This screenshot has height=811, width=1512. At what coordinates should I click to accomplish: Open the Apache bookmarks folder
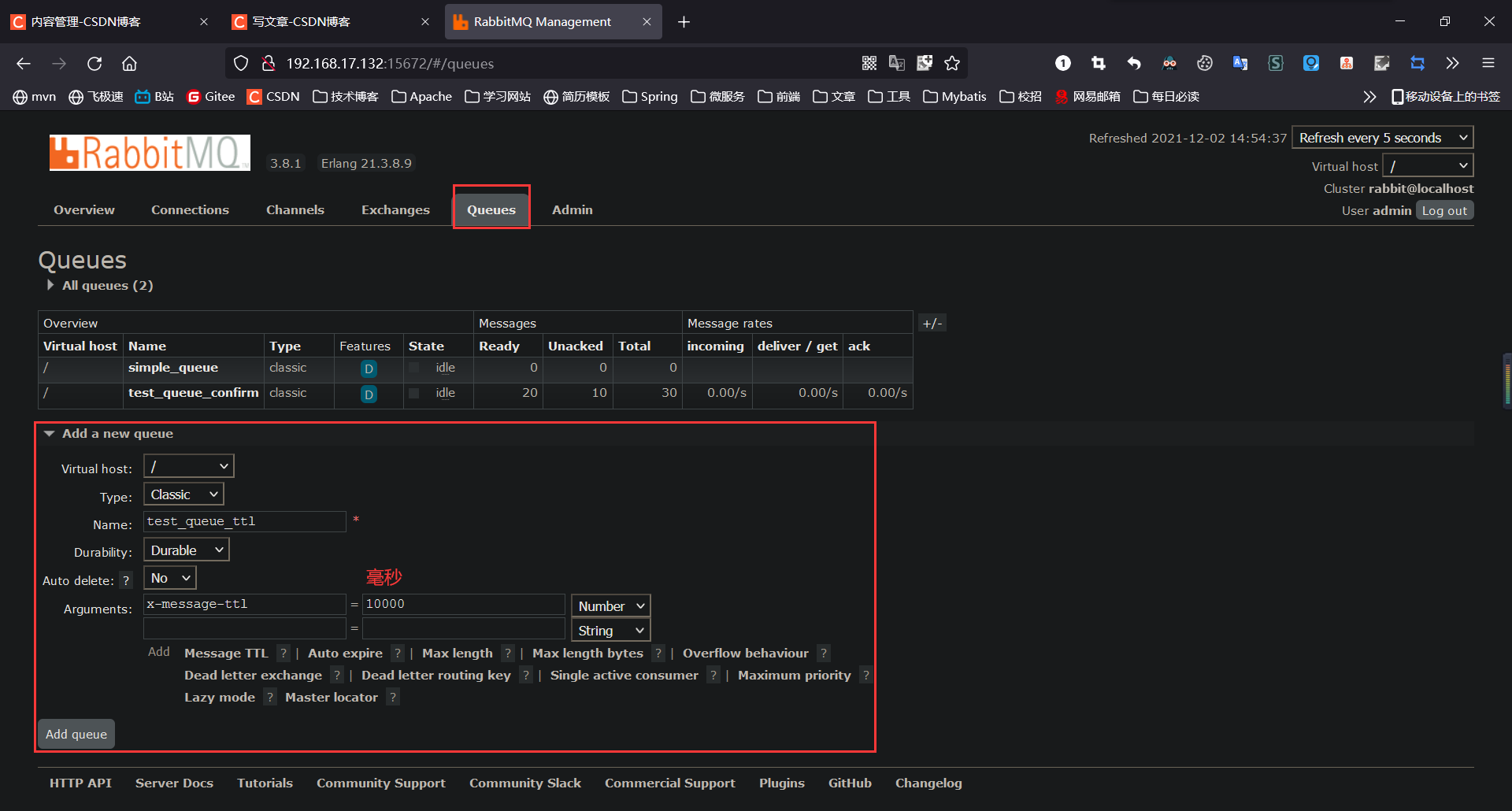[421, 97]
